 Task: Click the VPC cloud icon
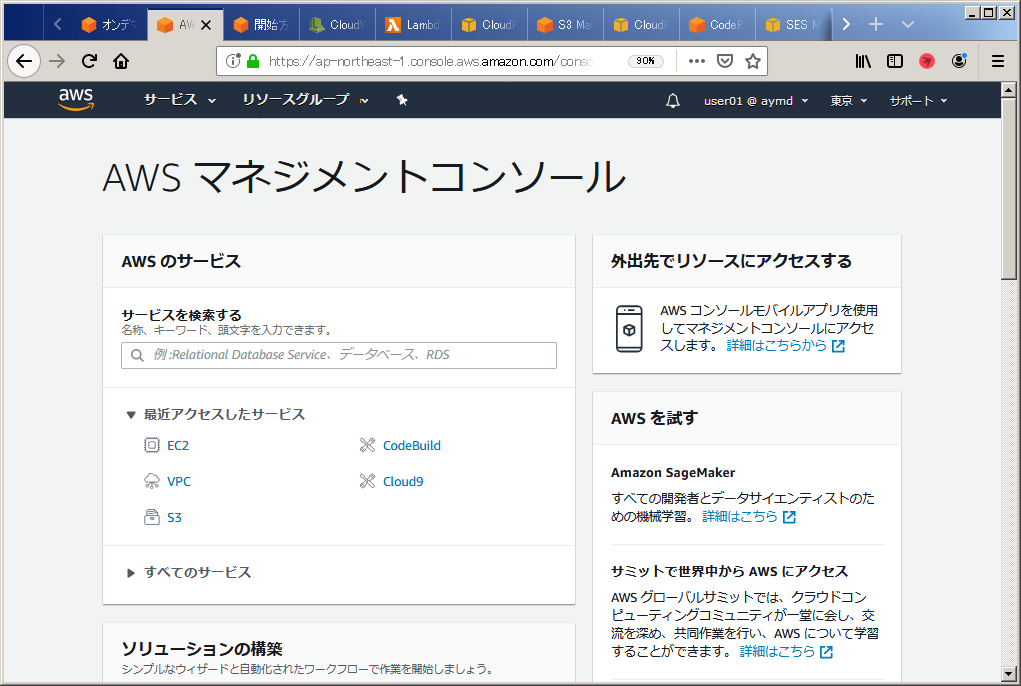click(152, 481)
